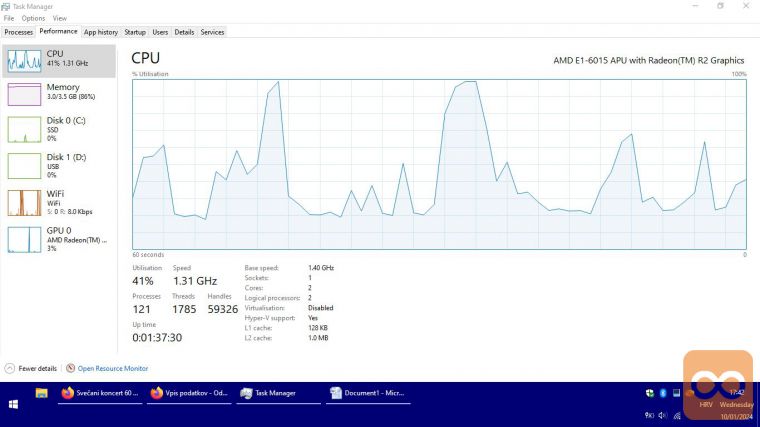Show GPU 0 AMD Radeon performance

[59, 239]
